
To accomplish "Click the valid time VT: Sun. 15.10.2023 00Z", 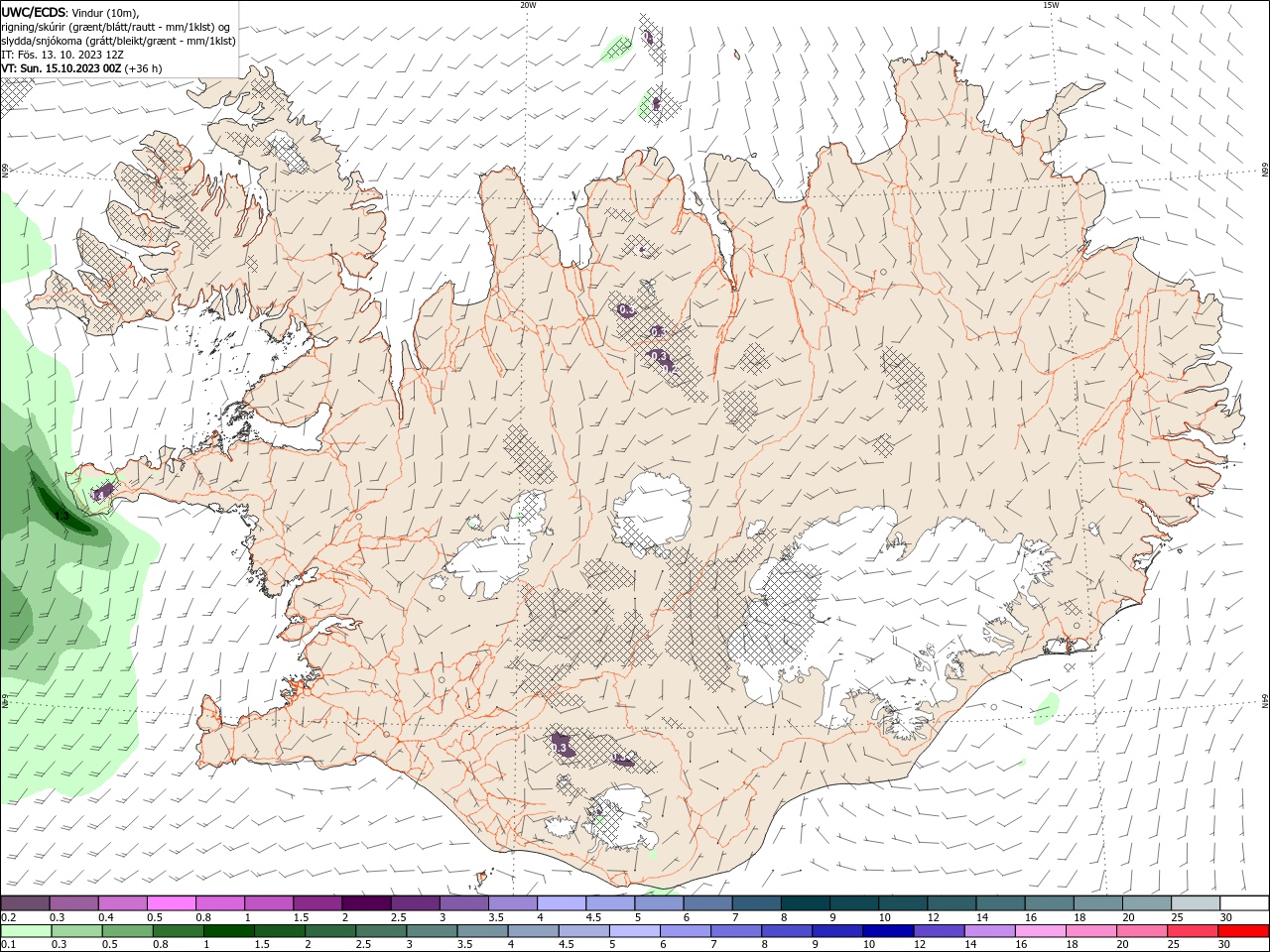I will [63, 68].
